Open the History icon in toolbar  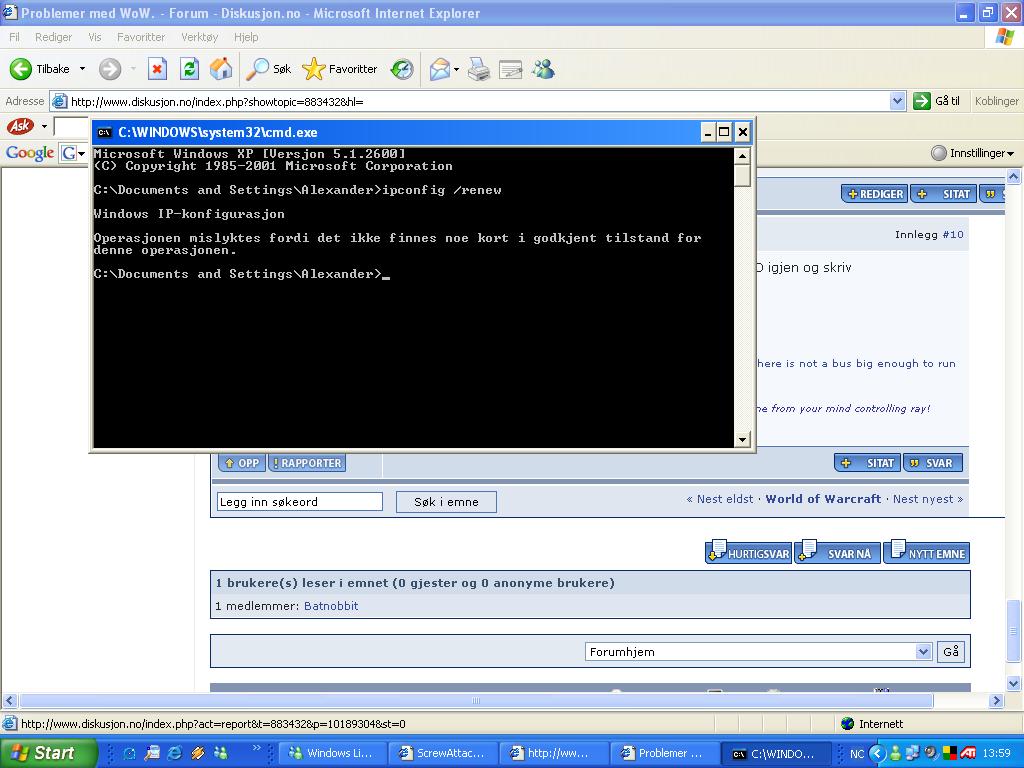[x=402, y=69]
